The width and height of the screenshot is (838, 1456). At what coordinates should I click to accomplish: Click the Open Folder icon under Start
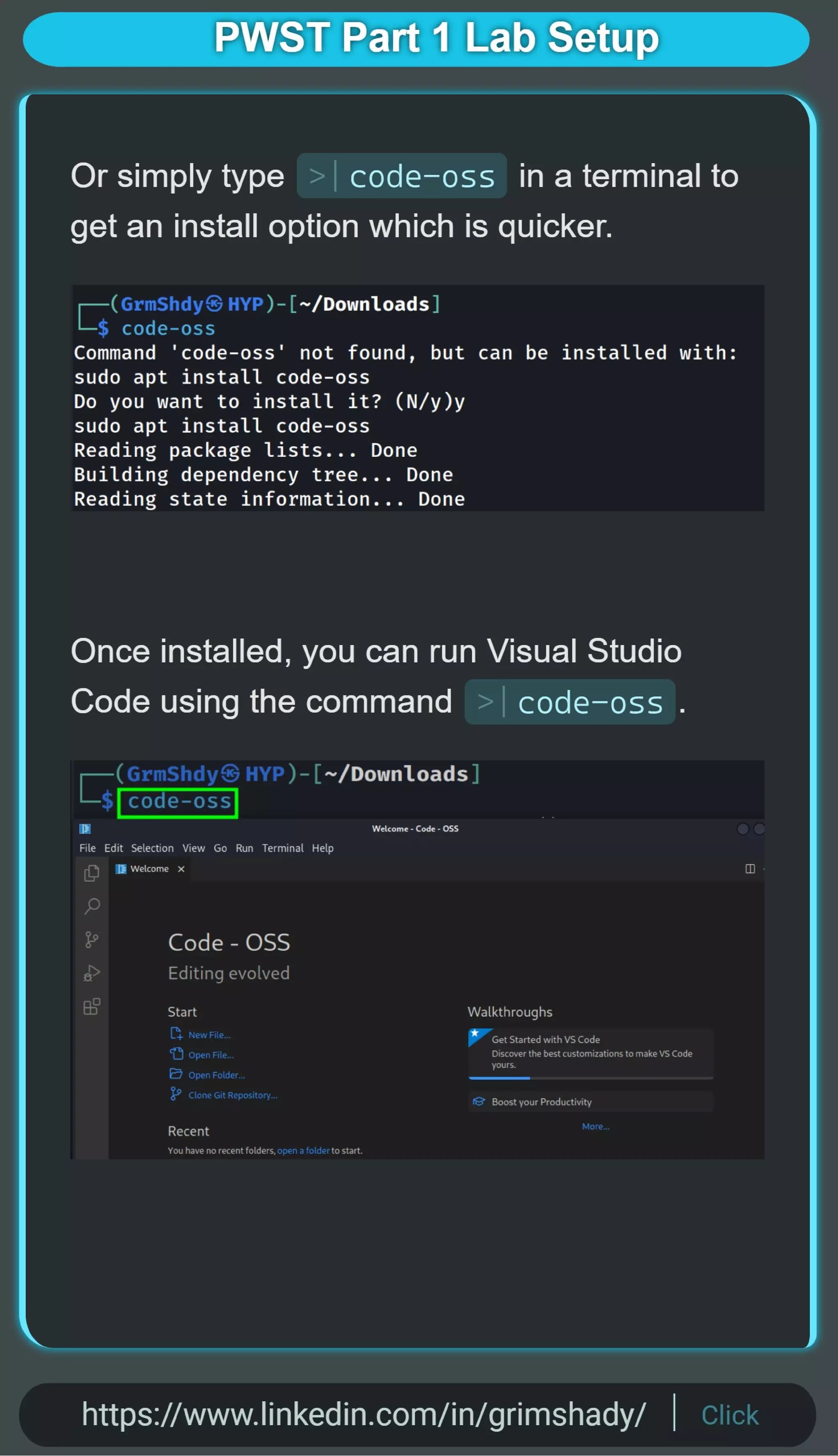click(x=176, y=1074)
